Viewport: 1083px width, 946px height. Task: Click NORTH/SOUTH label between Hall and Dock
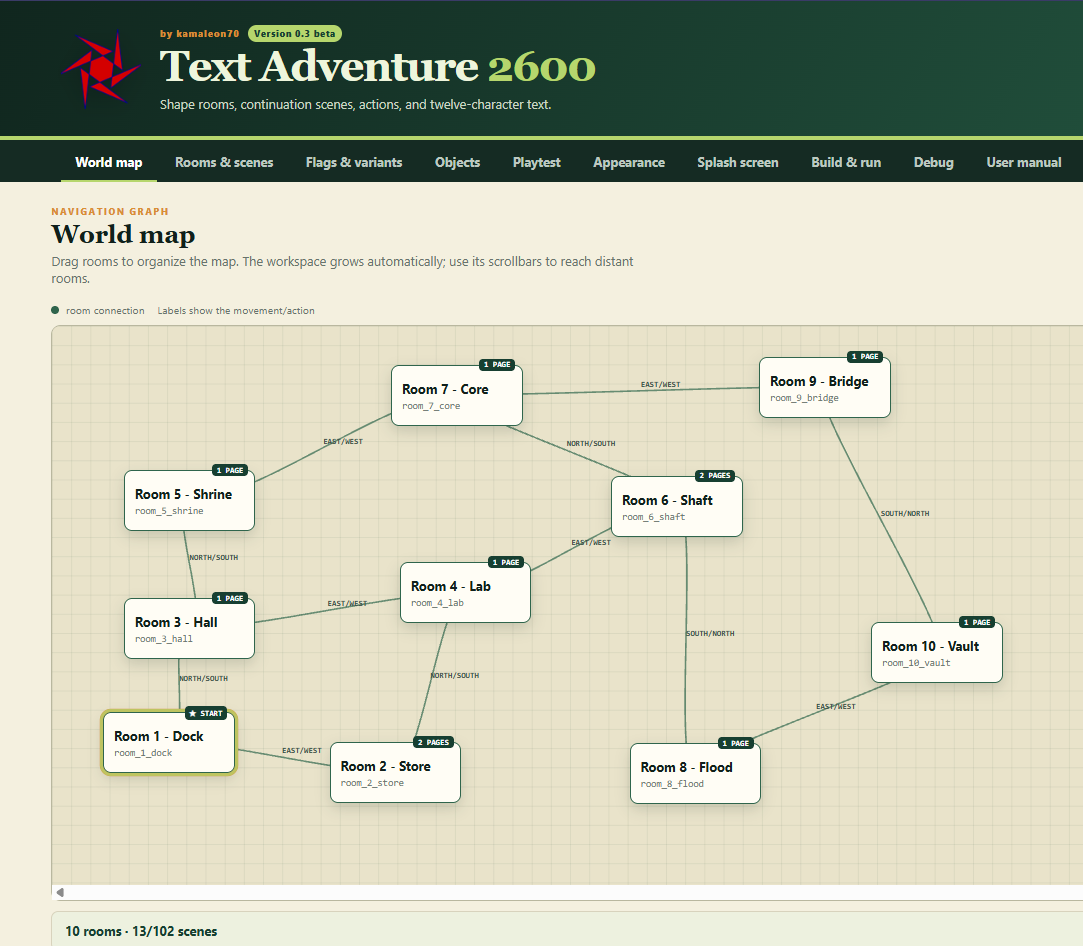point(203,679)
